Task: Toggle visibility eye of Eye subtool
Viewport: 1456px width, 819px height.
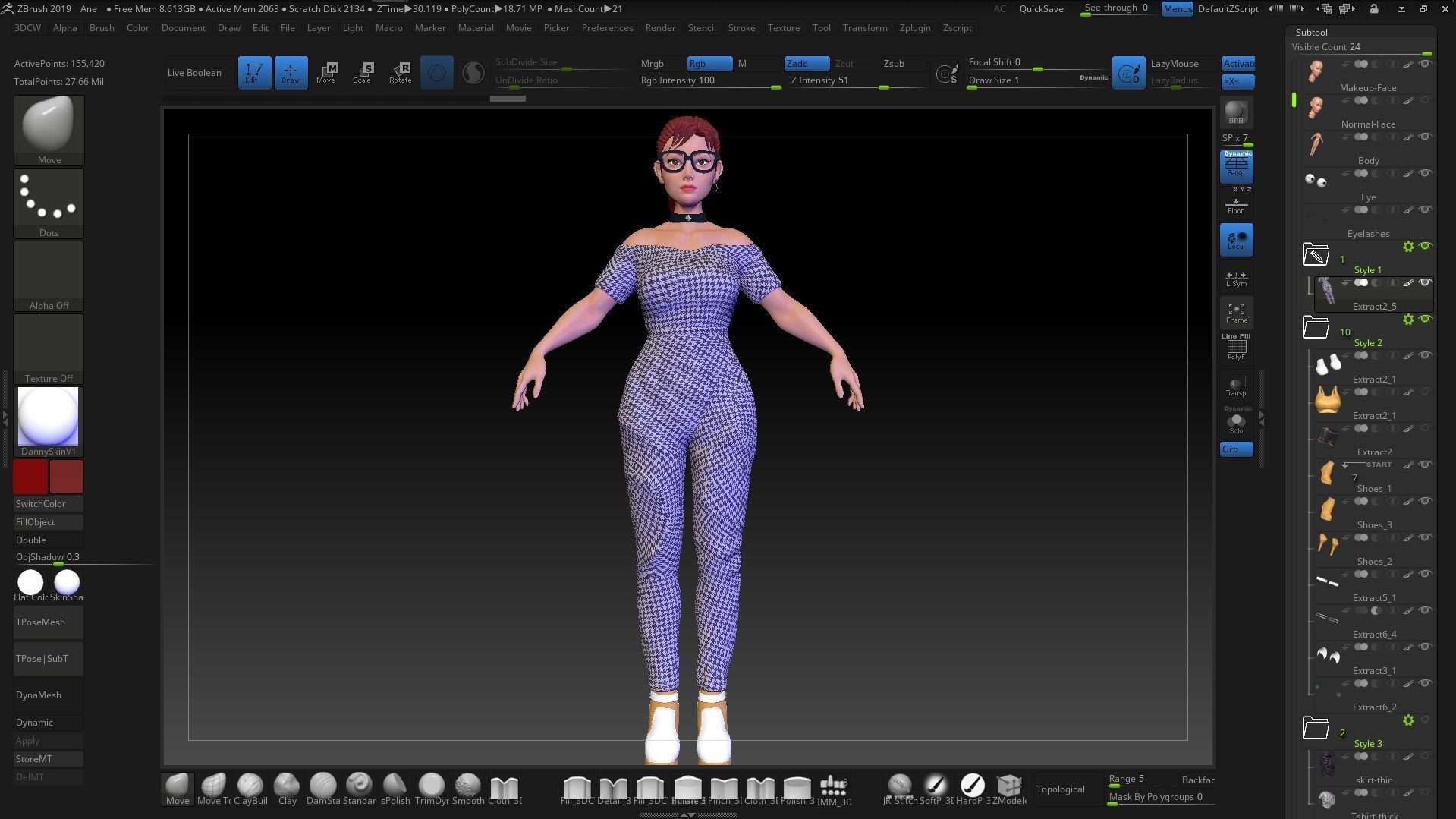Action: [1425, 173]
